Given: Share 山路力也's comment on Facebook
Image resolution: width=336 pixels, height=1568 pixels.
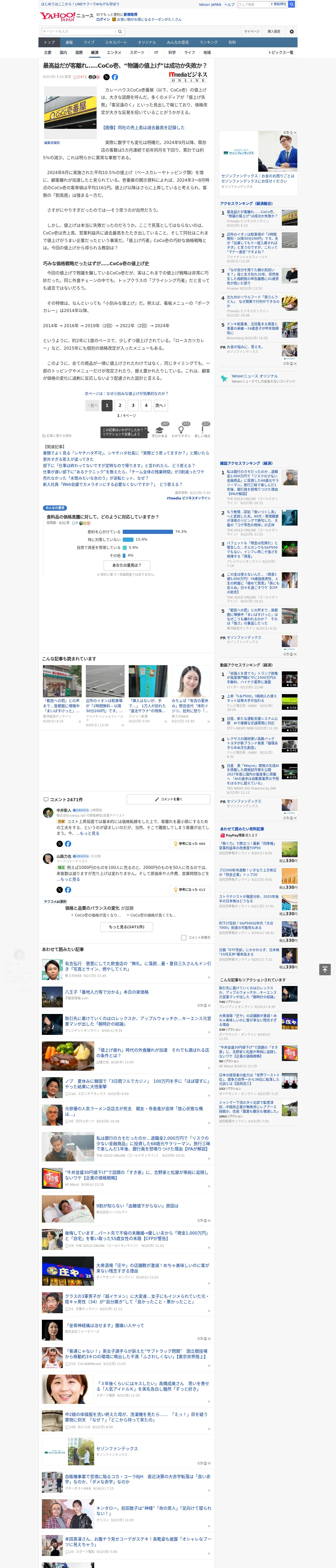Looking at the screenshot, I should [68, 890].
